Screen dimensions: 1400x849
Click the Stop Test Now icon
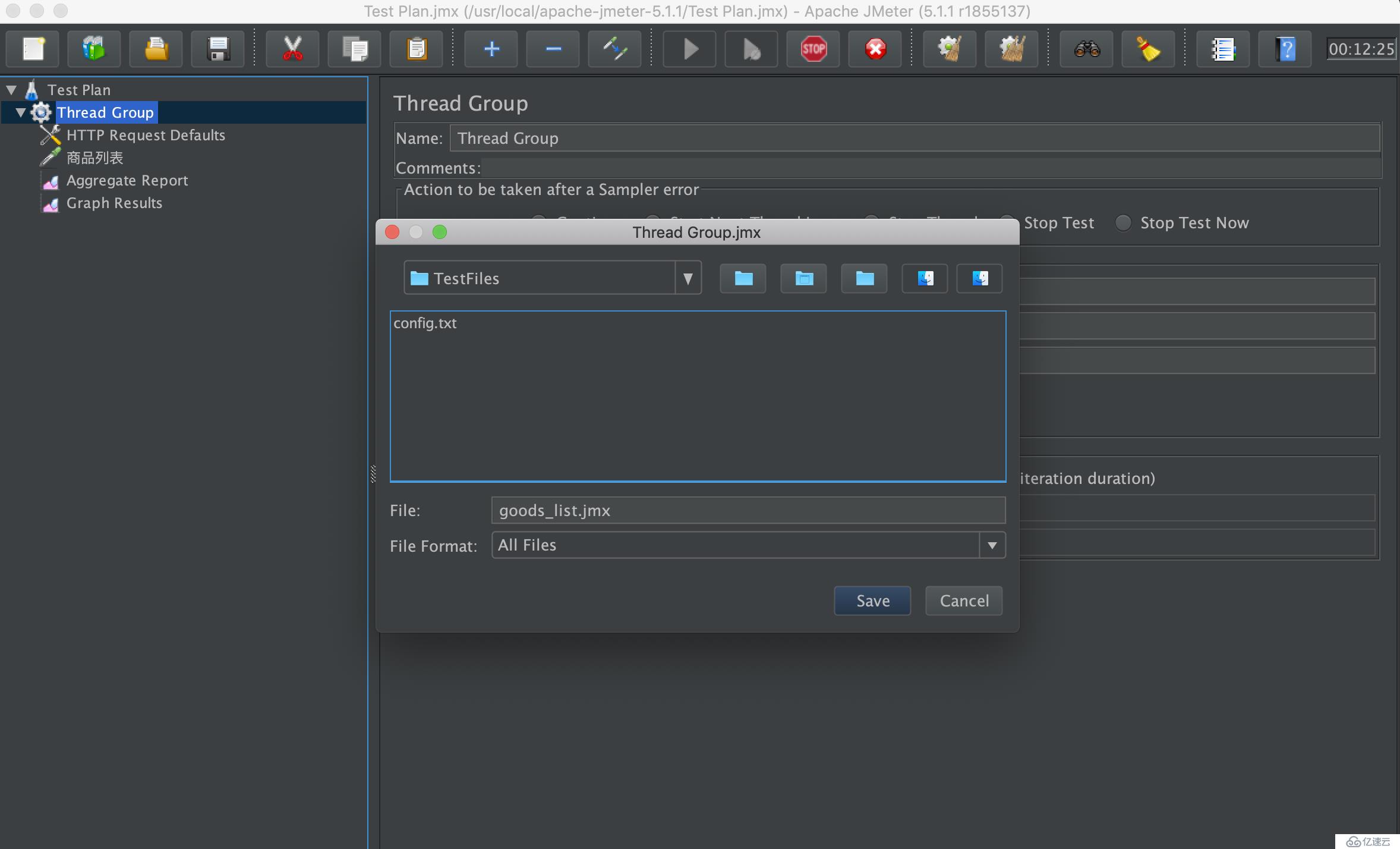click(x=876, y=48)
